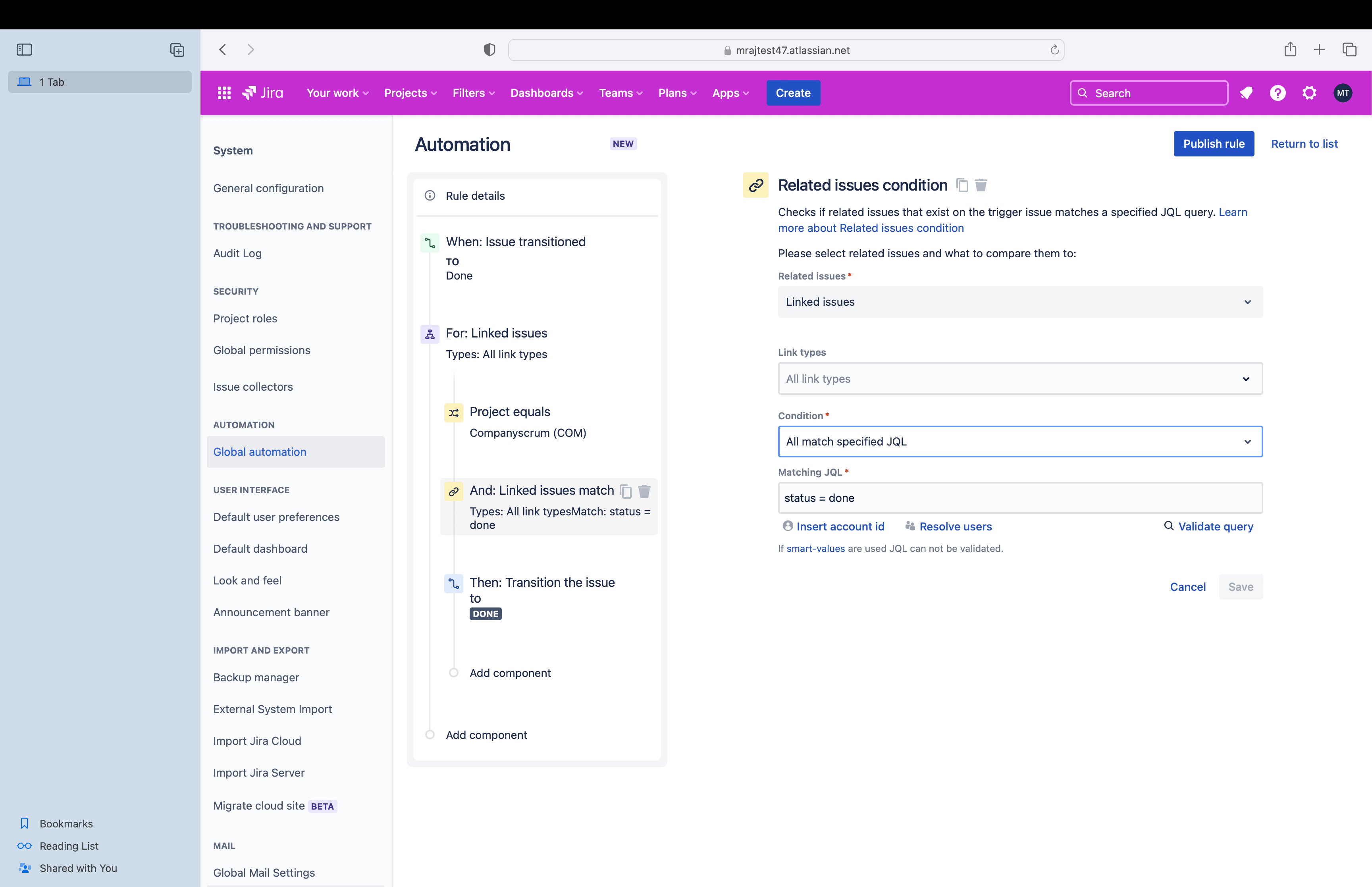Select Global automation in the sidebar
The width and height of the screenshot is (1372, 887).
[260, 451]
